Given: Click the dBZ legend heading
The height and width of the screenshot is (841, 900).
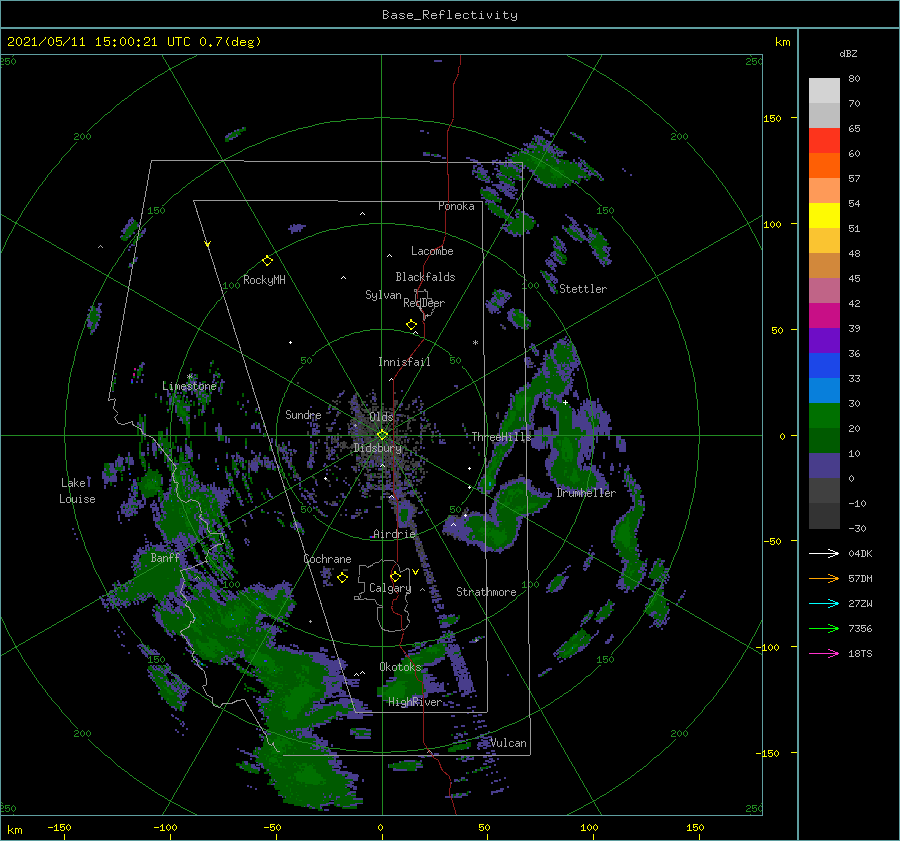Looking at the screenshot, I should [x=848, y=54].
